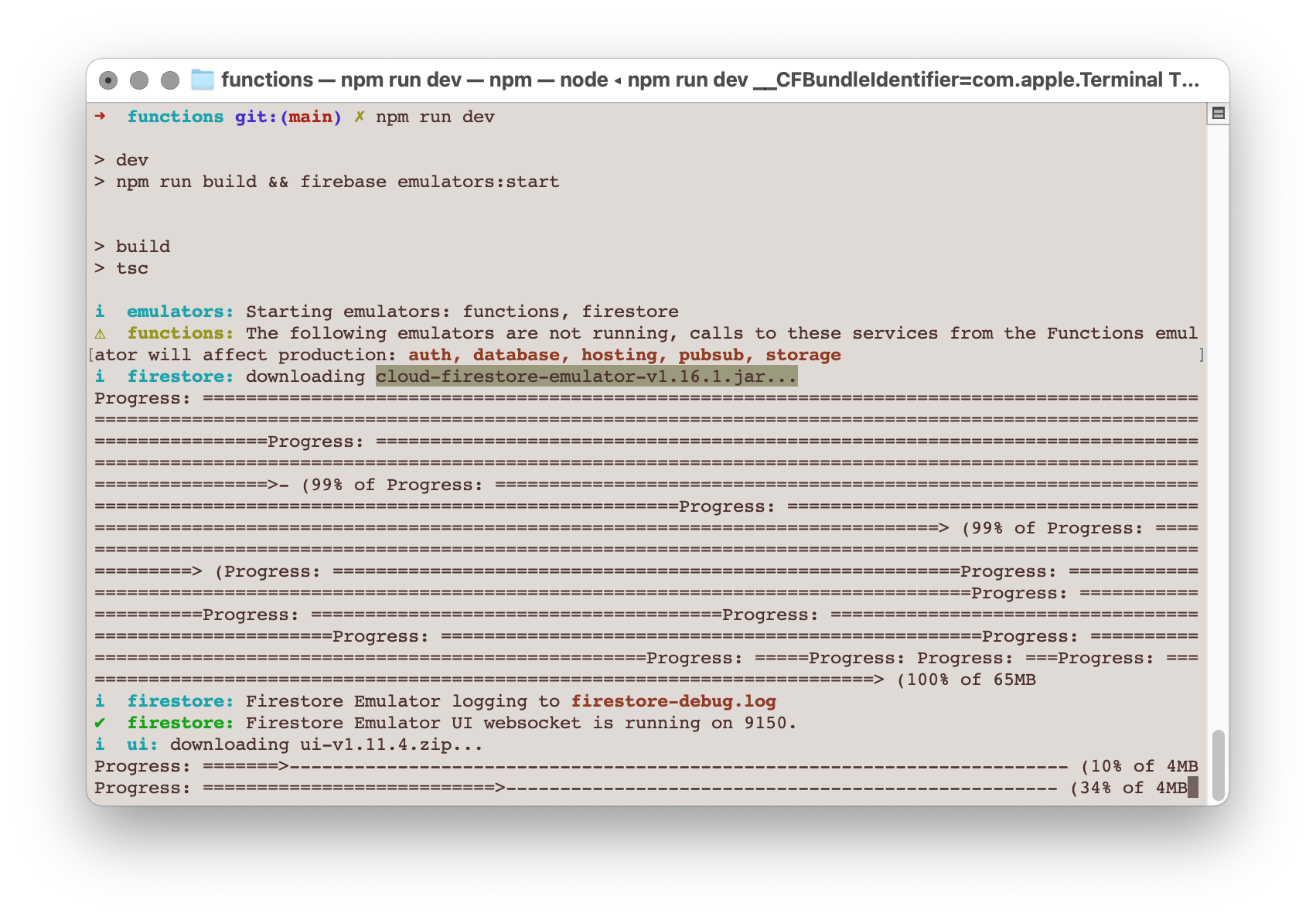
Task: Click the '> build' line
Action: (131, 247)
